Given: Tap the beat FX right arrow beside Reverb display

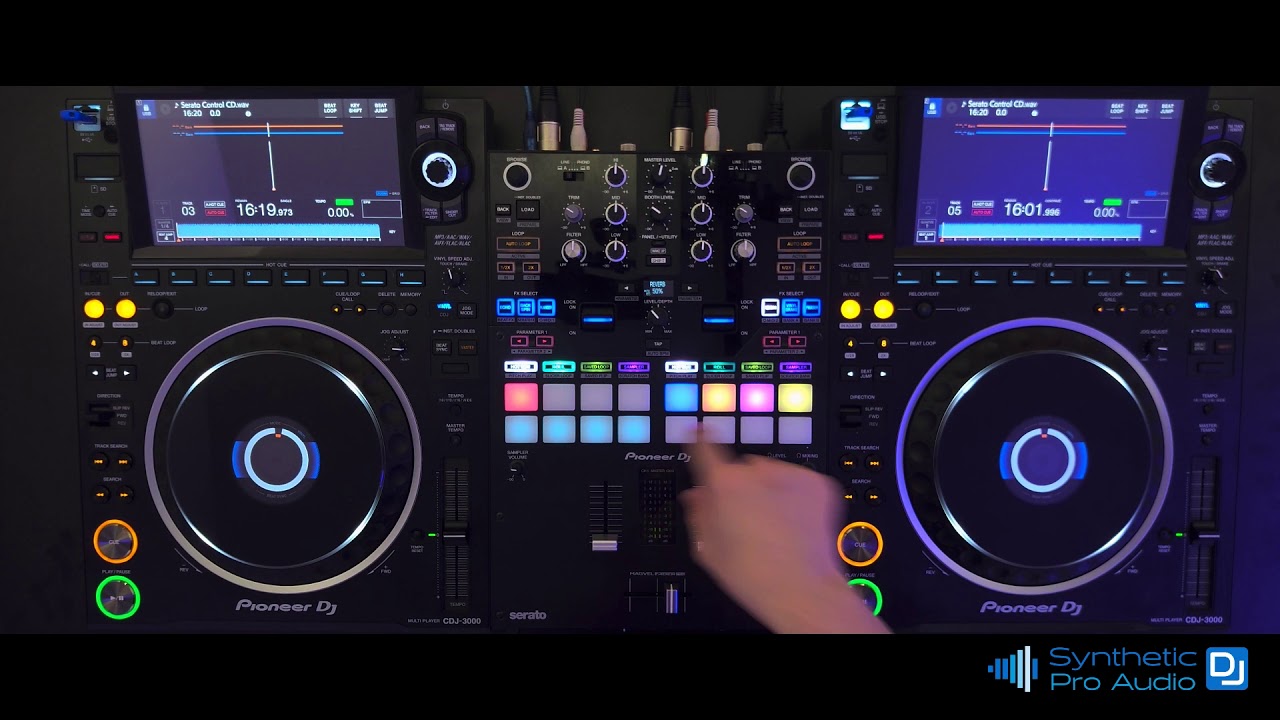Looking at the screenshot, I should coord(689,288).
